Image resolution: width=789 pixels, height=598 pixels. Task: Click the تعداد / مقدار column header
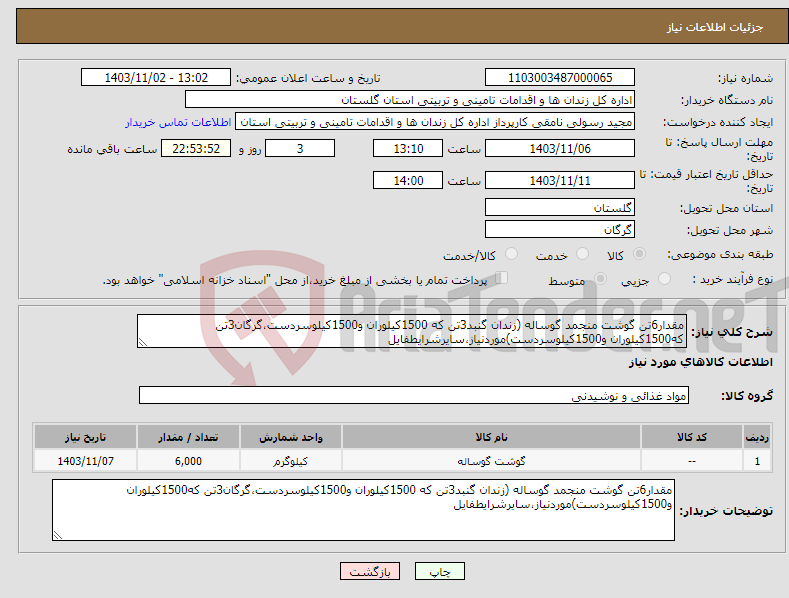tap(188, 437)
